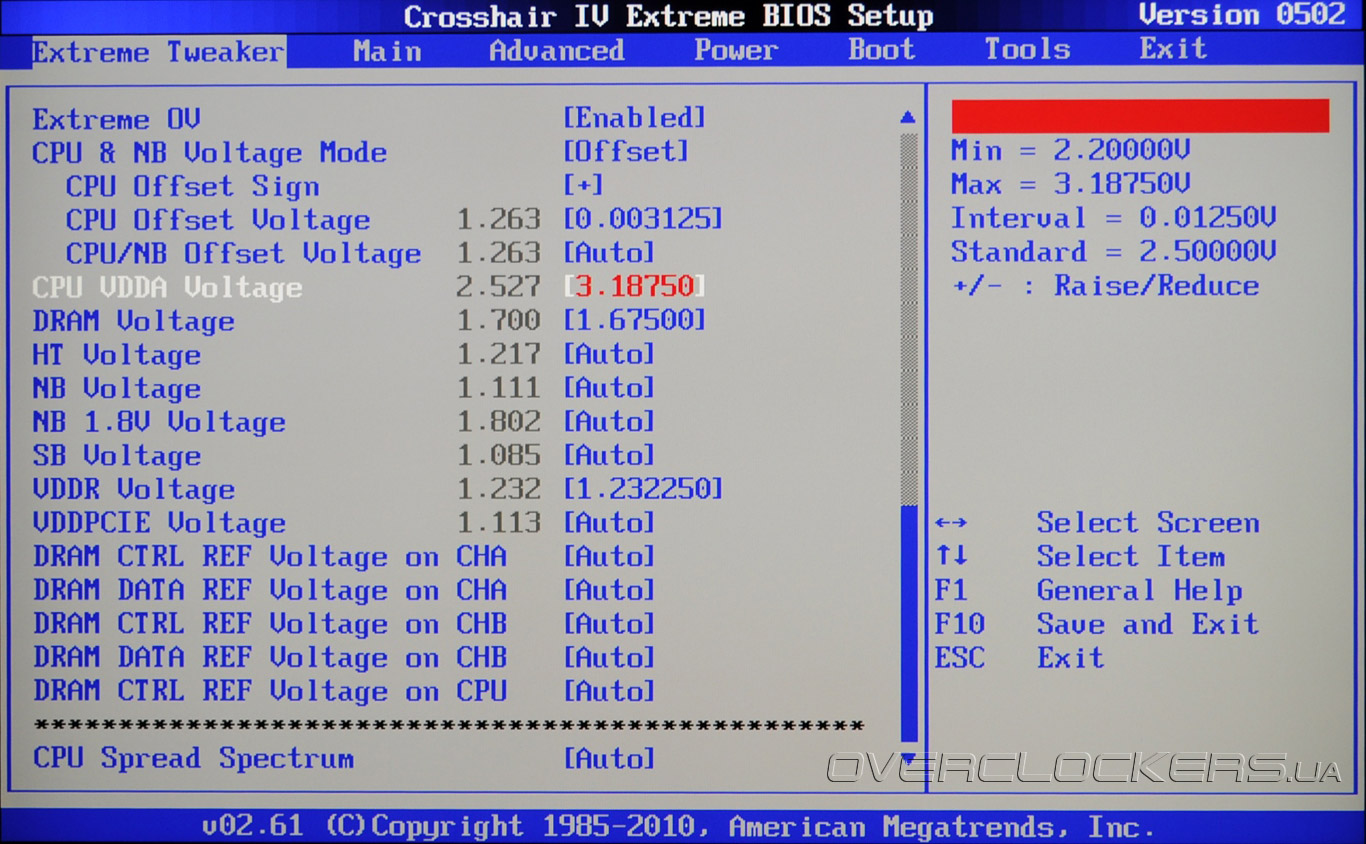Click the "ESC Exit" legend entry
Image resolution: width=1366 pixels, height=844 pixels.
(1020, 658)
